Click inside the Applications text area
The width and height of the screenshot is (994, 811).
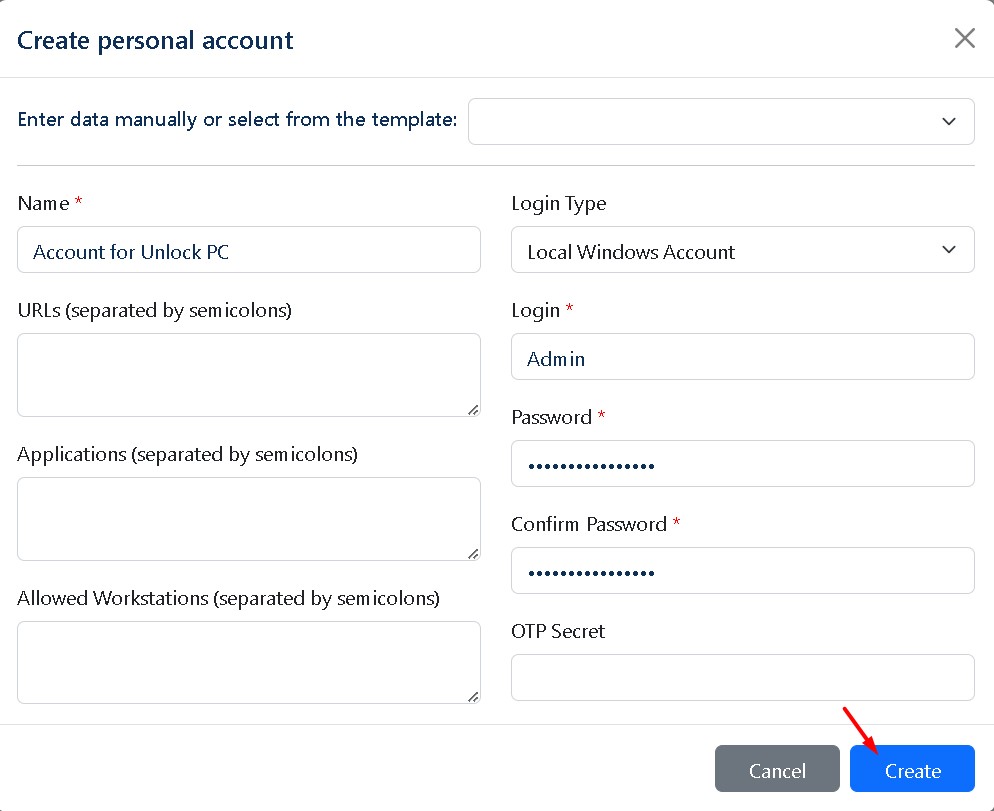point(249,518)
